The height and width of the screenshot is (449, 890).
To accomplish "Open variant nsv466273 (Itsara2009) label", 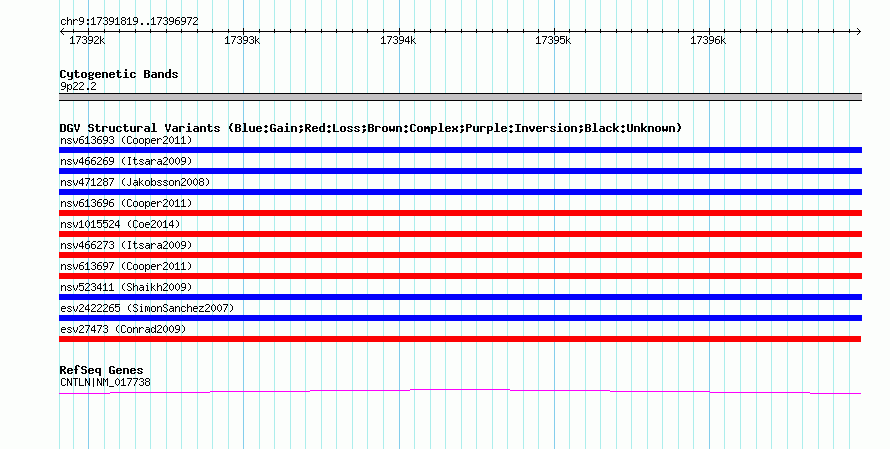I will (x=126, y=245).
